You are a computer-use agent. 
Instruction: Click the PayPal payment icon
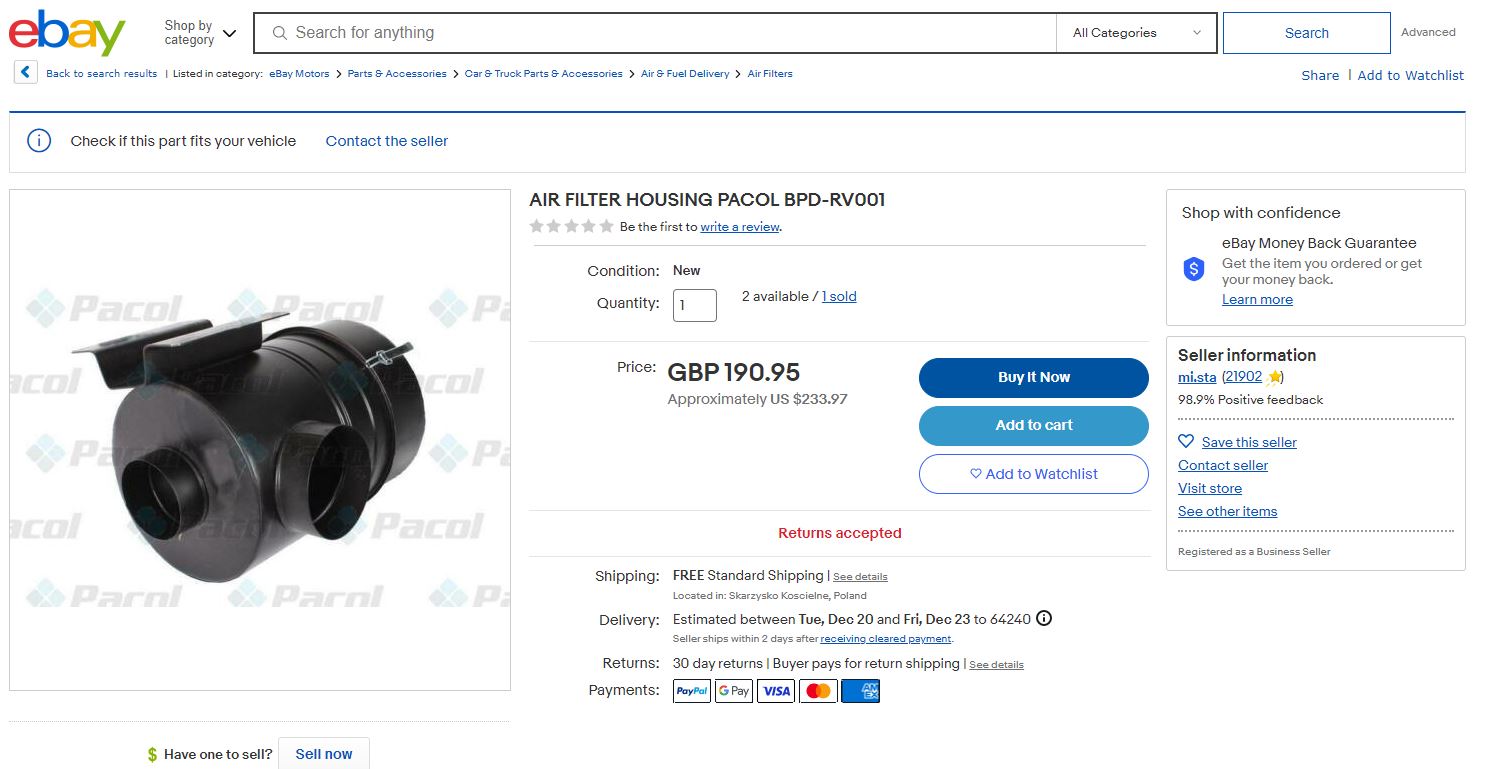click(x=692, y=691)
